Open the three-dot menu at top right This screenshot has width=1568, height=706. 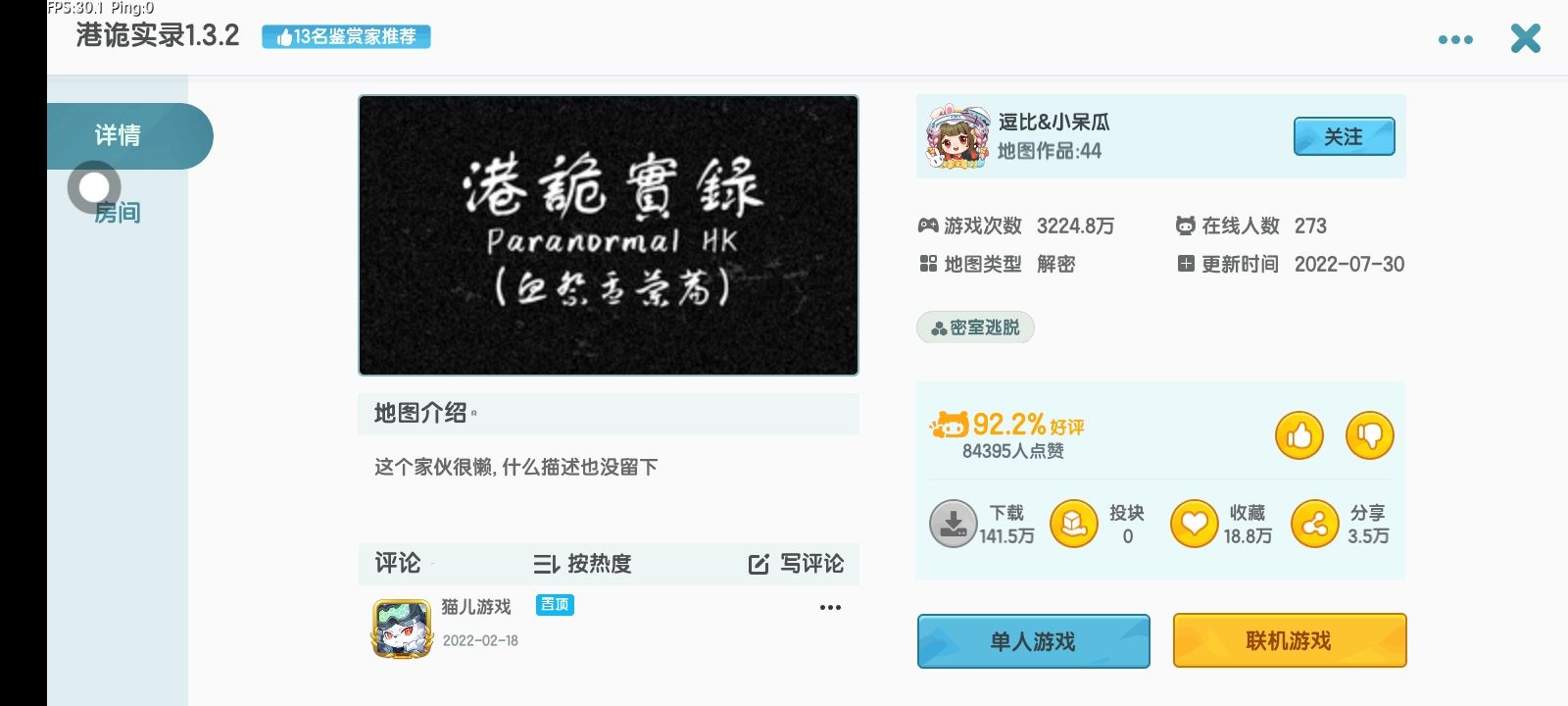[x=1455, y=39]
